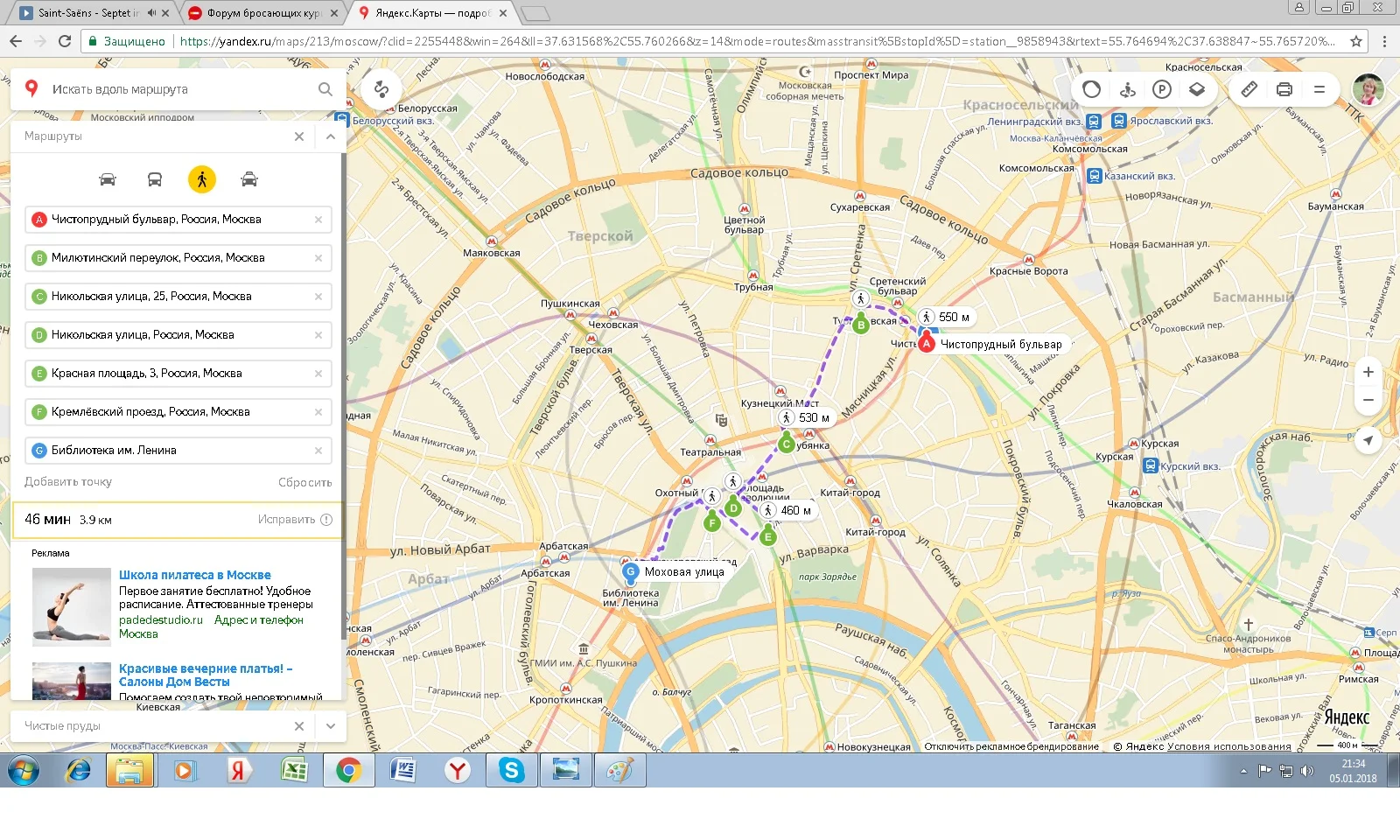Click the Windows Start button
The width and height of the screenshot is (1400, 840).
coord(23,770)
